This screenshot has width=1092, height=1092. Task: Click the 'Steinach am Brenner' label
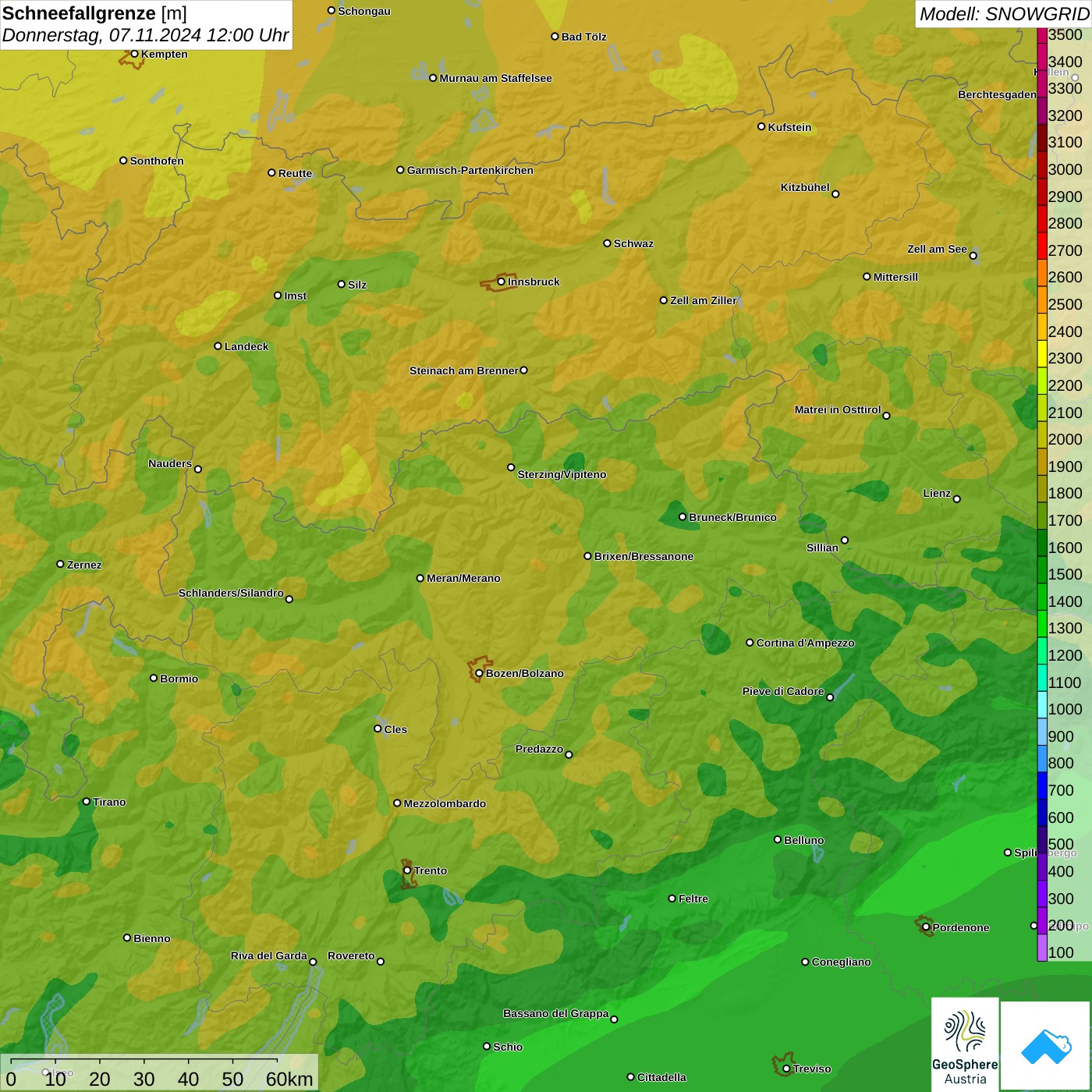pos(463,370)
